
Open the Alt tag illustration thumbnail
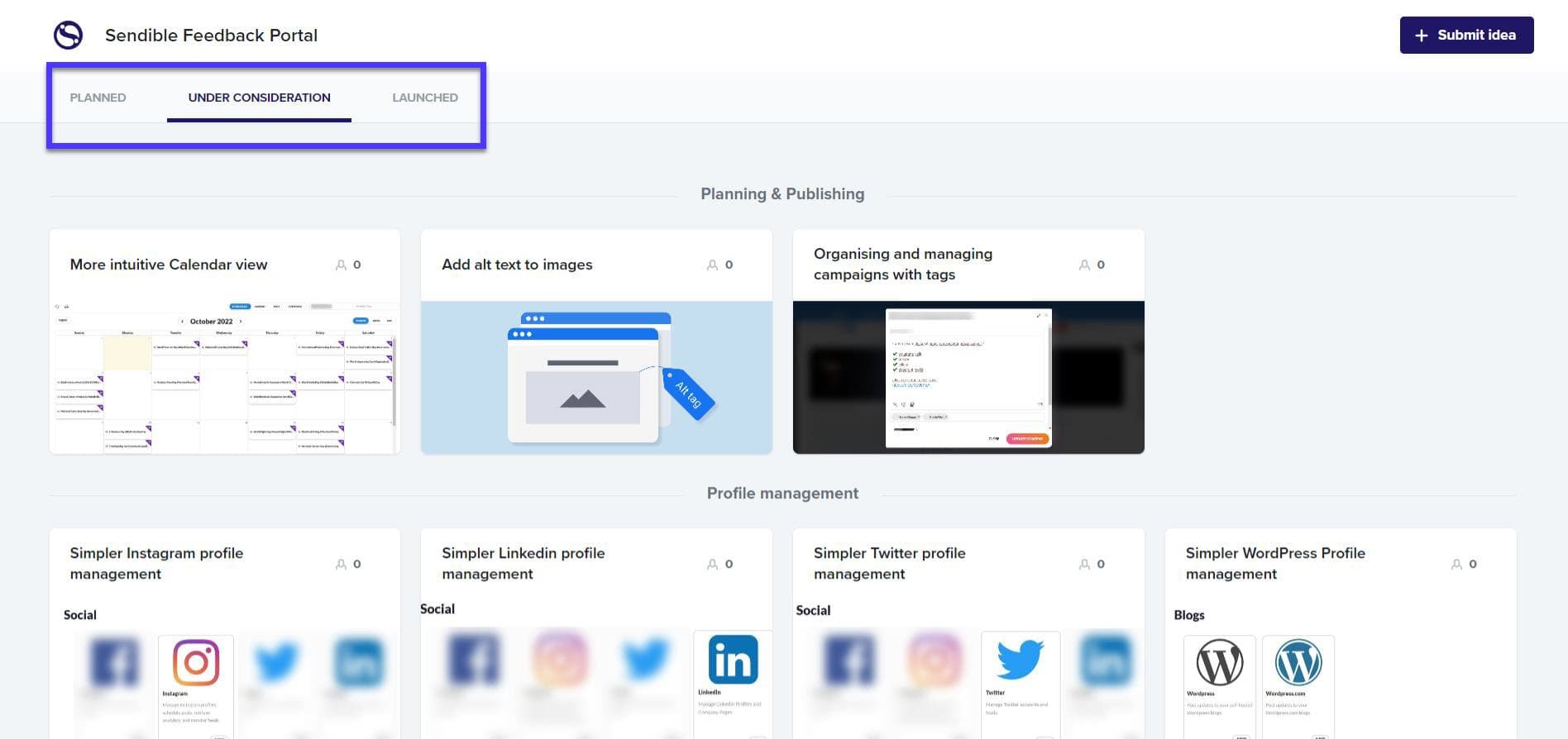[596, 377]
